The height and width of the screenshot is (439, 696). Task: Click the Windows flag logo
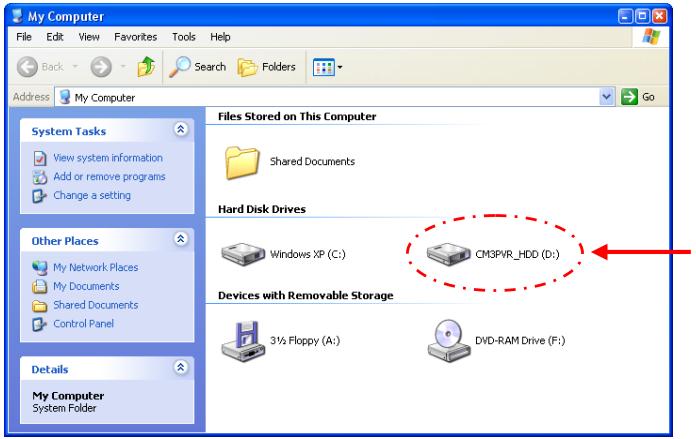[x=651, y=37]
